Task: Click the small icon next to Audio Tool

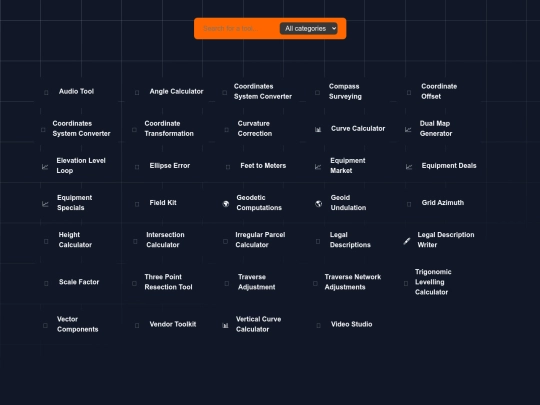Action: tap(46, 92)
